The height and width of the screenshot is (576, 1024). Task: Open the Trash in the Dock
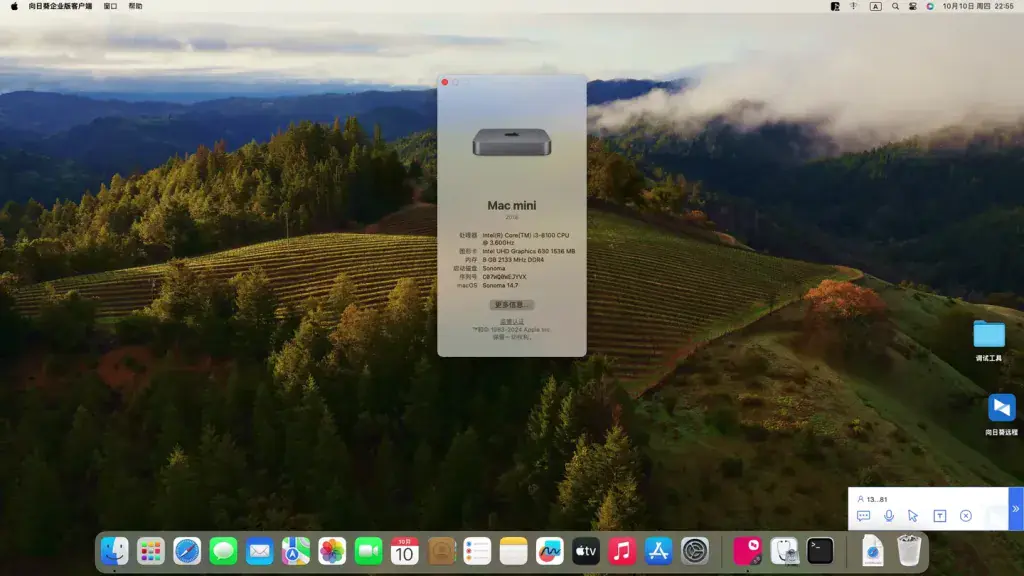(x=908, y=551)
